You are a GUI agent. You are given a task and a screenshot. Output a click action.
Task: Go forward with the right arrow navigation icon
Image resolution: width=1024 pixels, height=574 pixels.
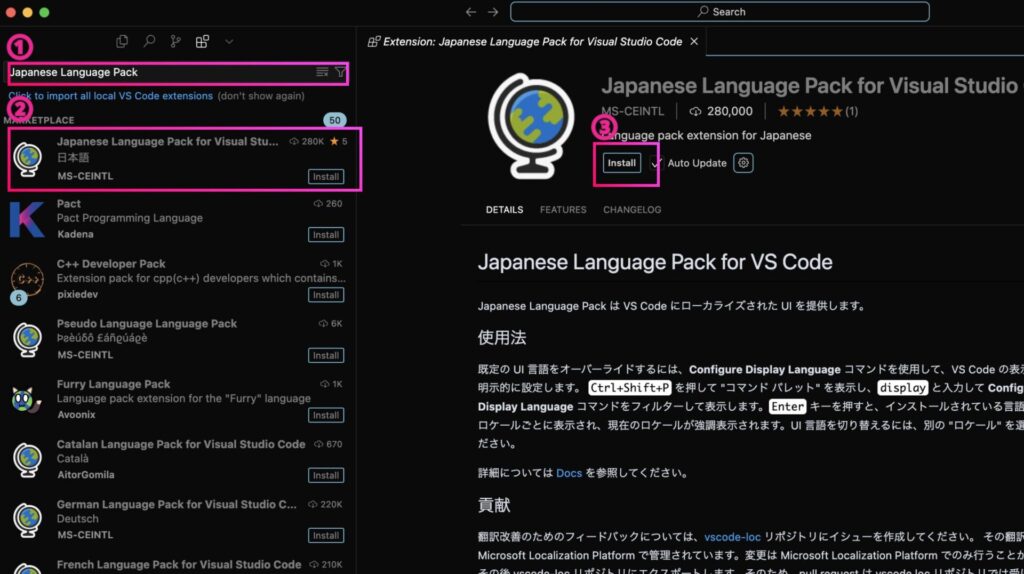[x=493, y=12]
